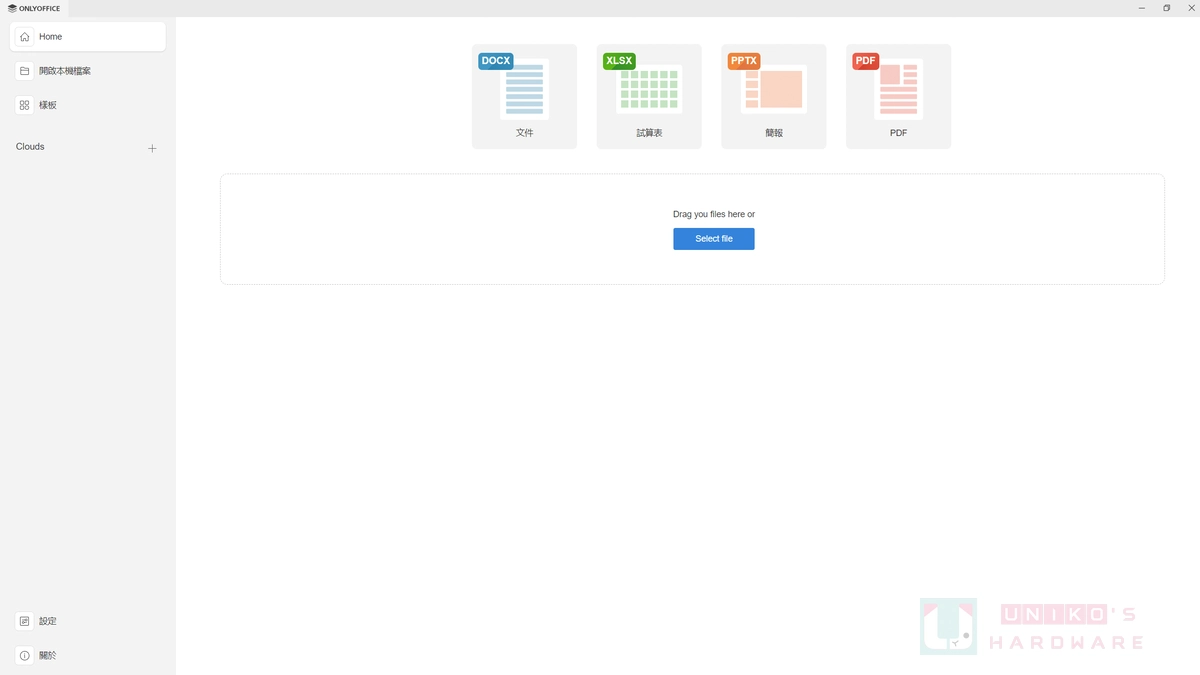This screenshot has height=675, width=1200.
Task: Minimize the ONLYOFFICE window
Action: point(1142,8)
